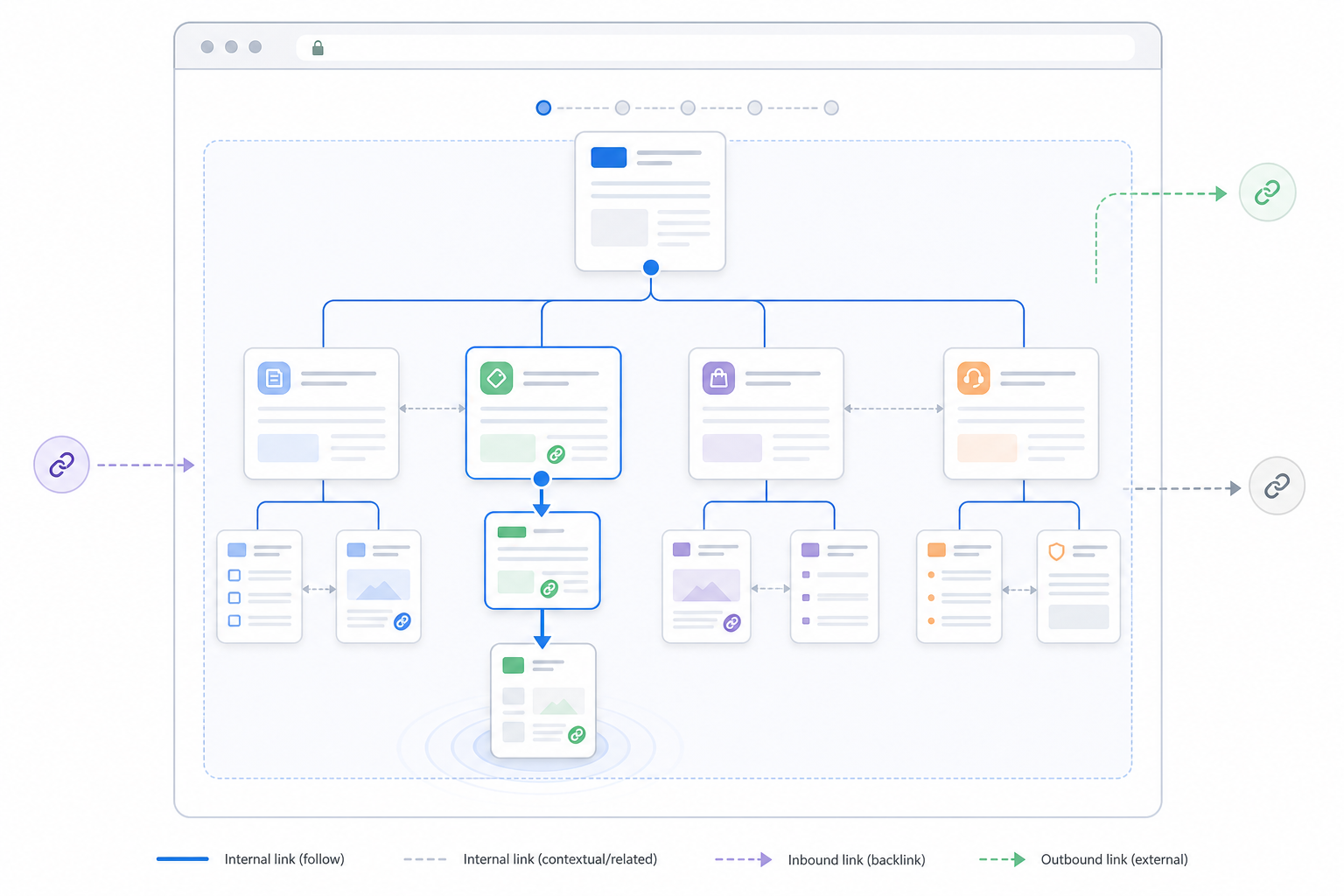Image resolution: width=1344 pixels, height=896 pixels.
Task: Select the green tag diamond icon
Action: [x=496, y=378]
